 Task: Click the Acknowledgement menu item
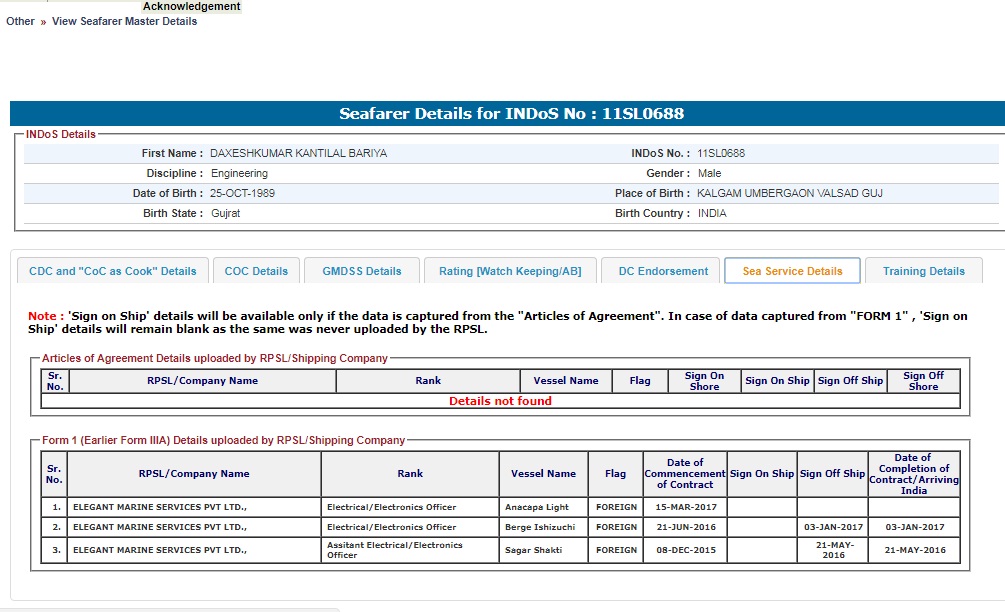point(191,6)
